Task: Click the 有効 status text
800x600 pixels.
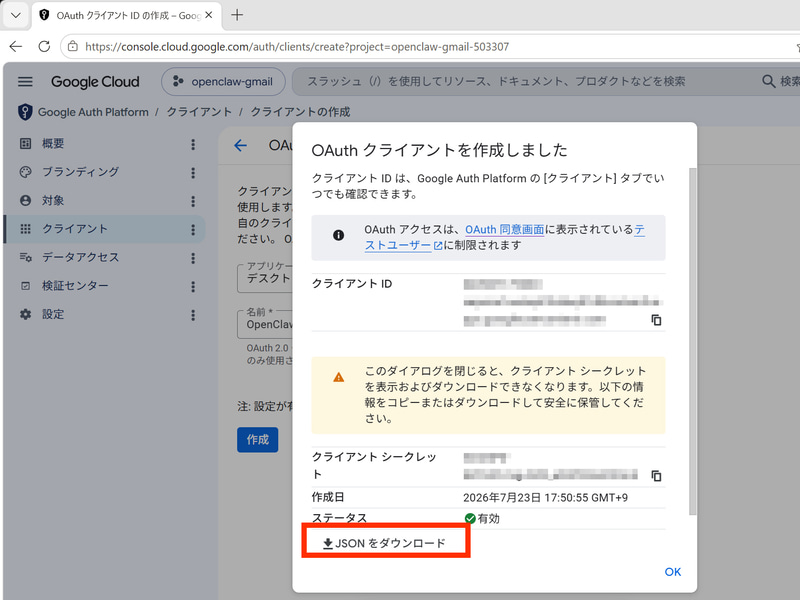Action: 489,519
